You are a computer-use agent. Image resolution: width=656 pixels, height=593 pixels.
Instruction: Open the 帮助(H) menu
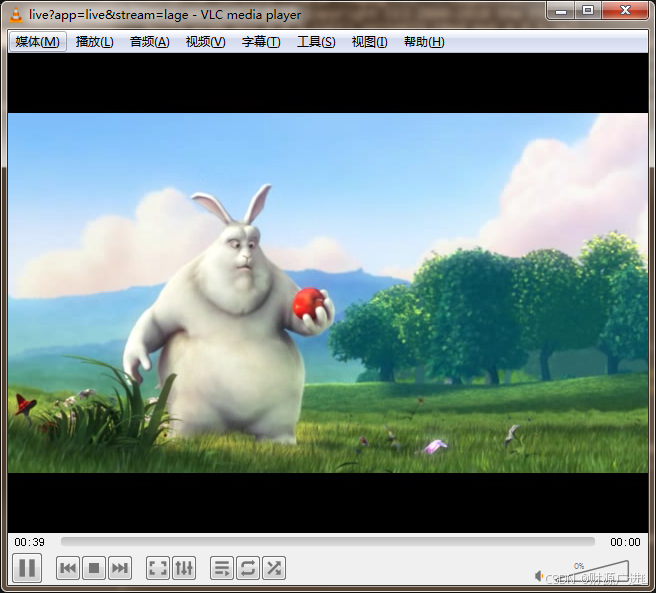click(424, 41)
